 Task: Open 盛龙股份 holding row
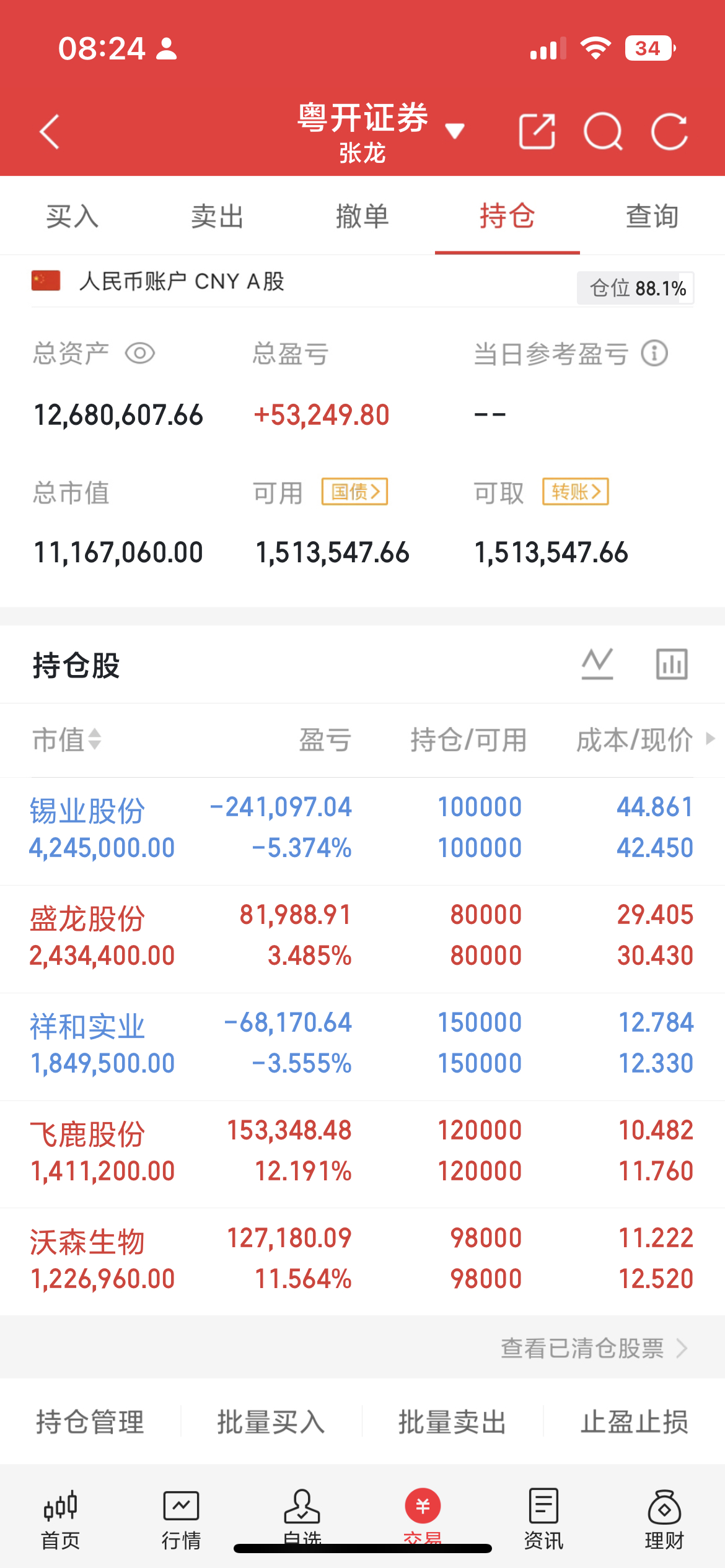click(362, 939)
